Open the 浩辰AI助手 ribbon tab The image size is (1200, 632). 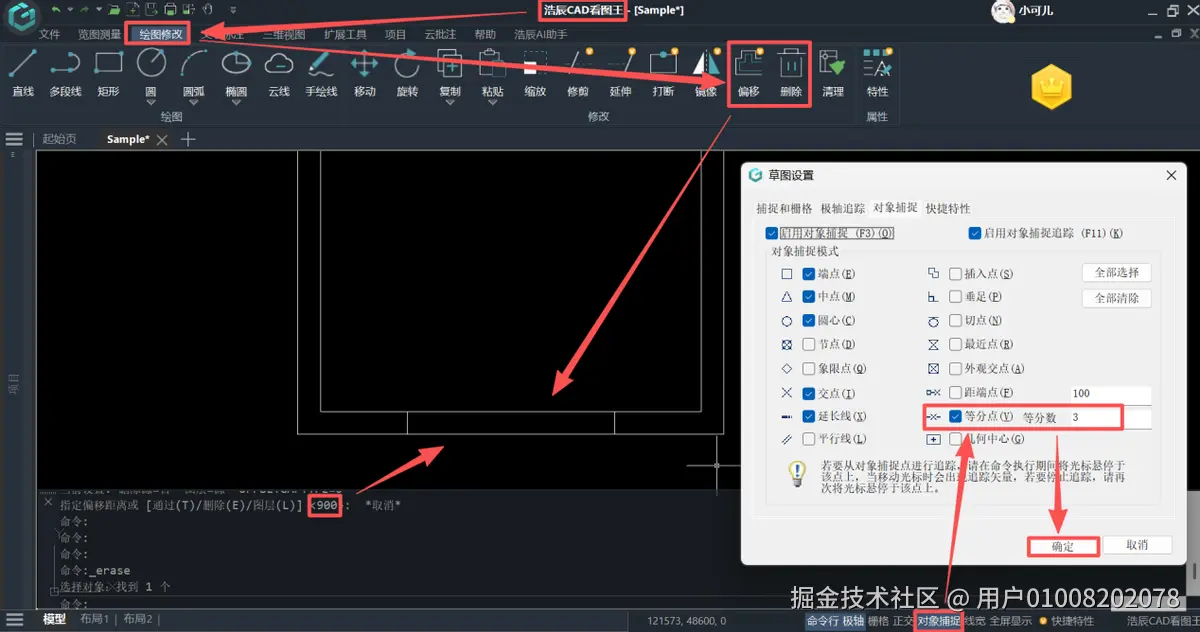click(541, 34)
